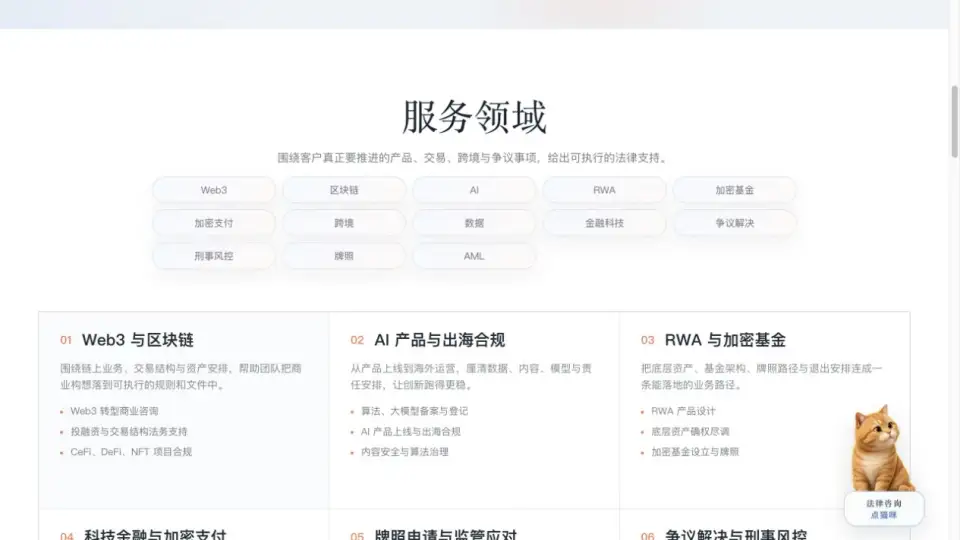Open the Web3 与区块链 service card
This screenshot has width=960, height=540.
coord(184,410)
